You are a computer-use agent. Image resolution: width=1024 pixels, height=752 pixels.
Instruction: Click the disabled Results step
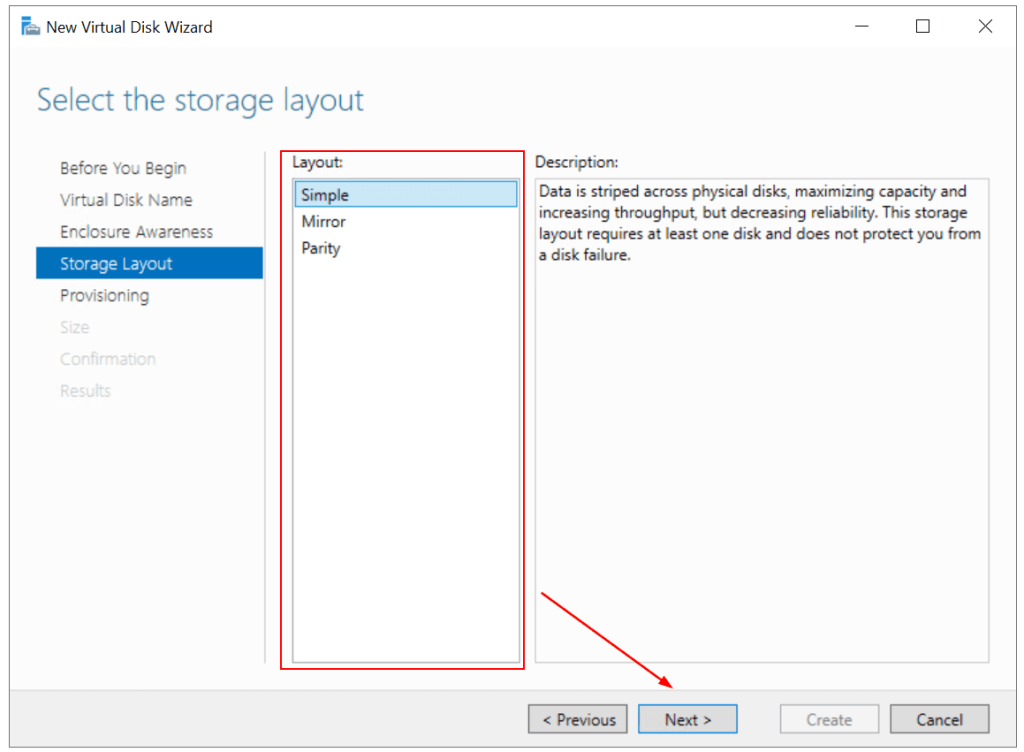point(85,391)
